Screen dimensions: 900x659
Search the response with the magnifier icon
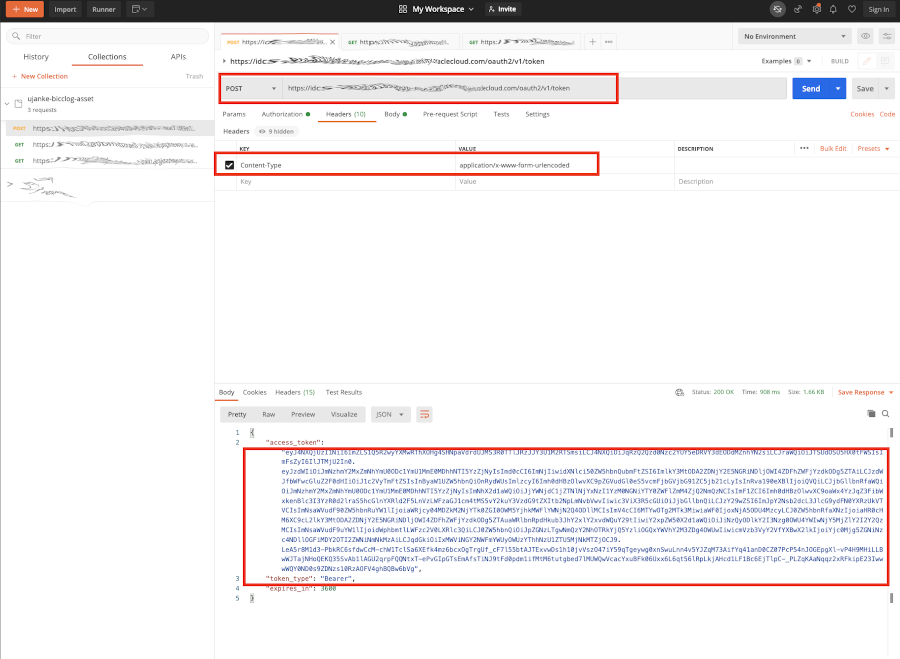886,414
